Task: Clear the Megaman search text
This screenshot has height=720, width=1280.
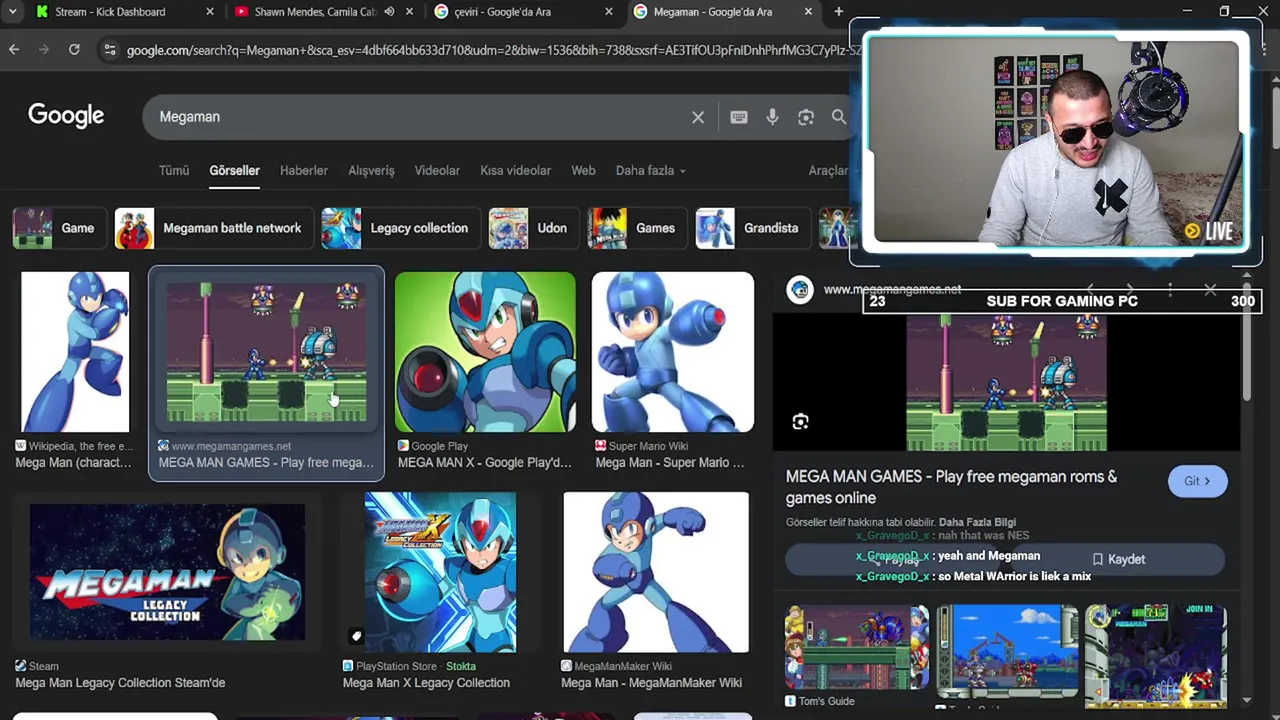Action: point(698,117)
